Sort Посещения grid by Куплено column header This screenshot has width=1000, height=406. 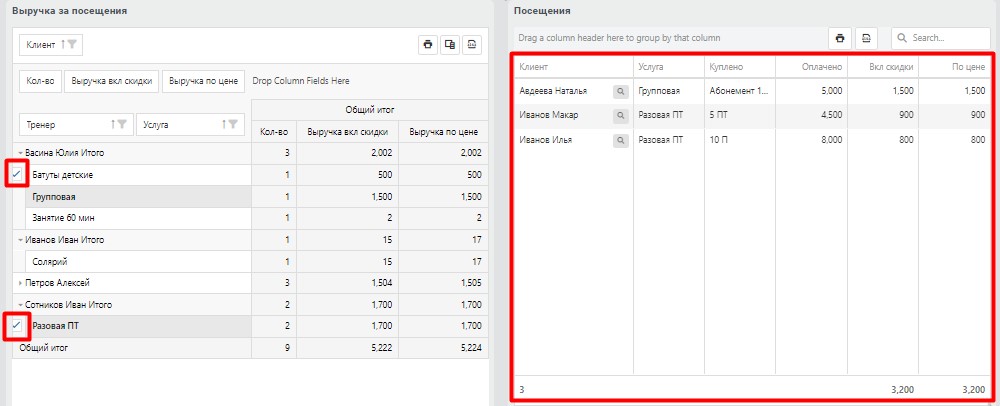(740, 67)
